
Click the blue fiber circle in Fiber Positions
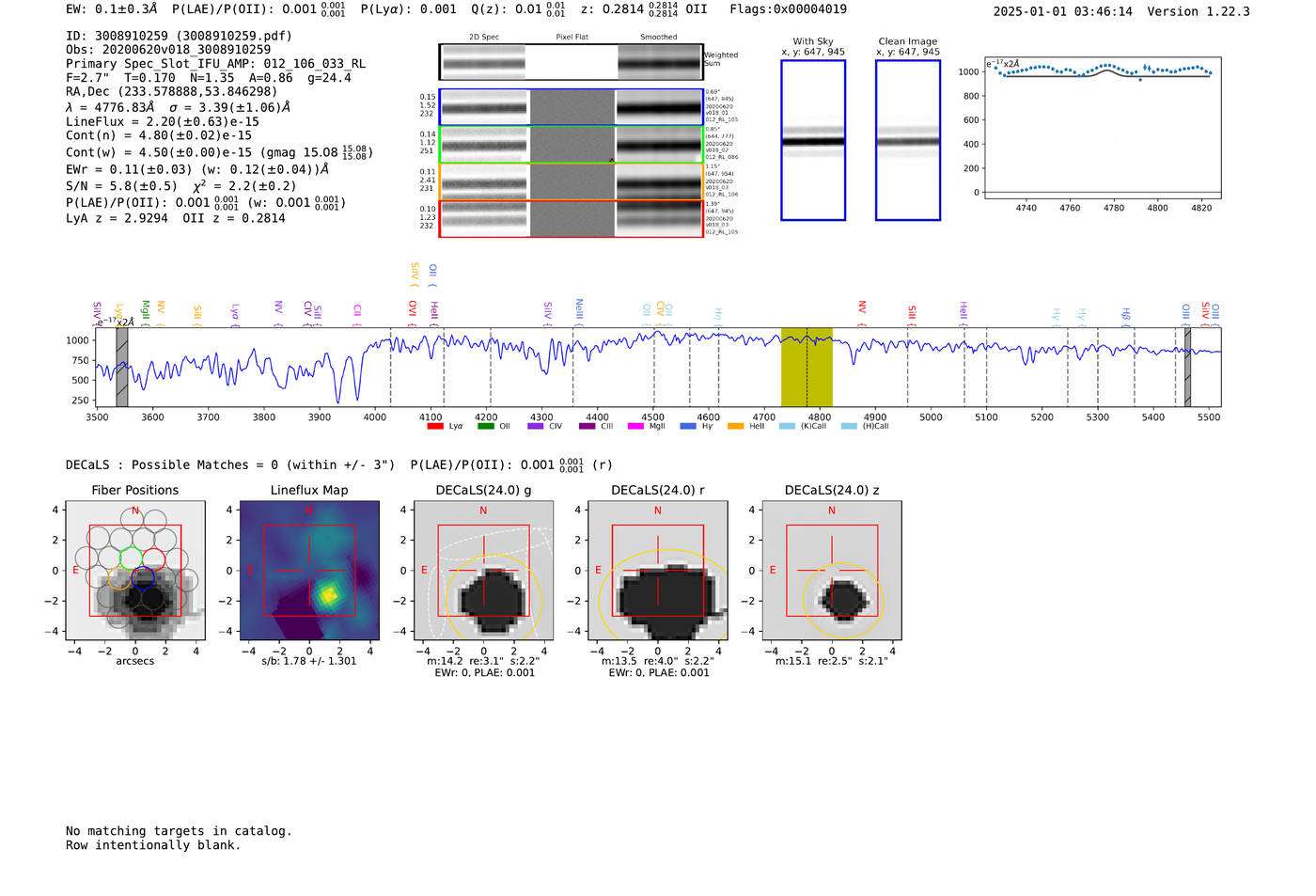tap(143, 578)
